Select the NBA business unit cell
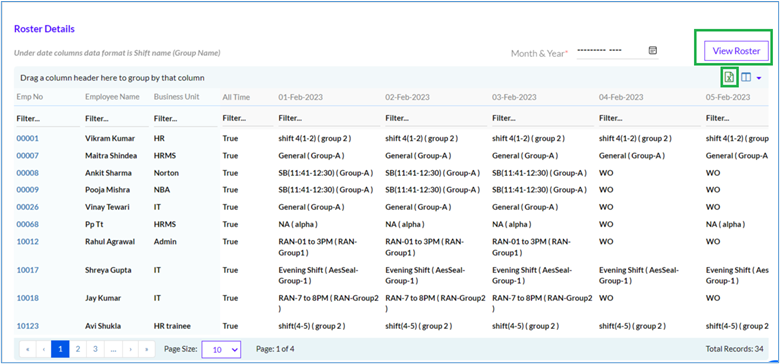 click(x=161, y=190)
